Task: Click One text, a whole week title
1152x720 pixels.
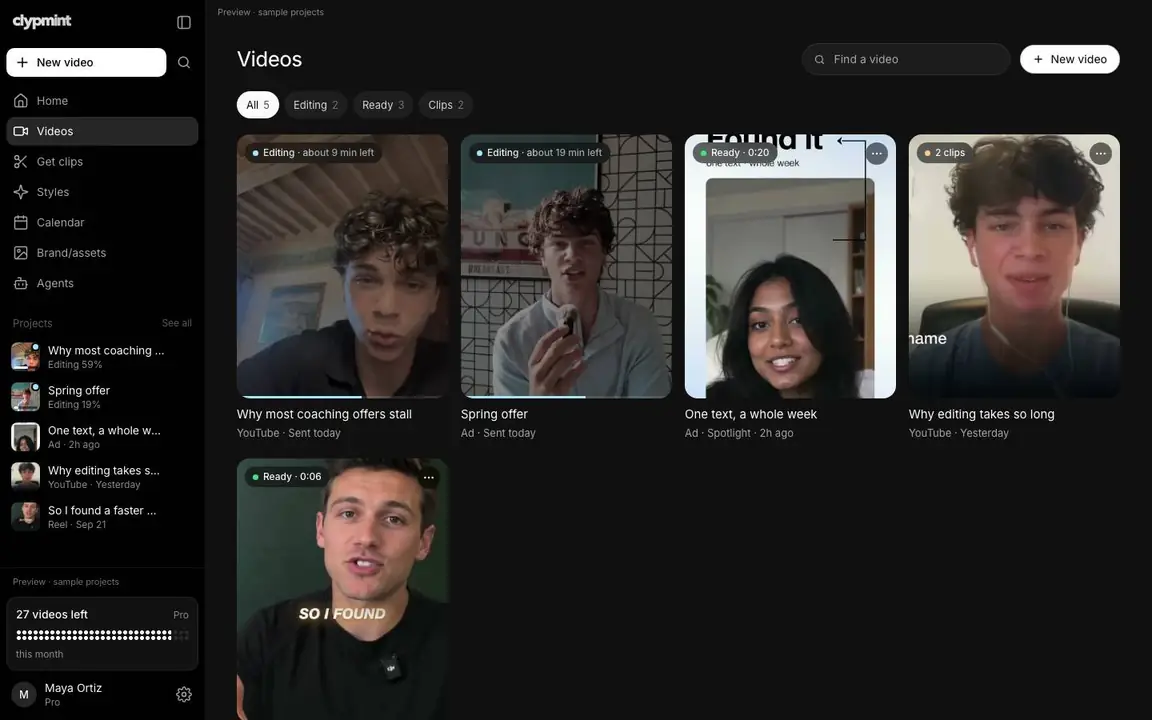Action: (x=751, y=414)
